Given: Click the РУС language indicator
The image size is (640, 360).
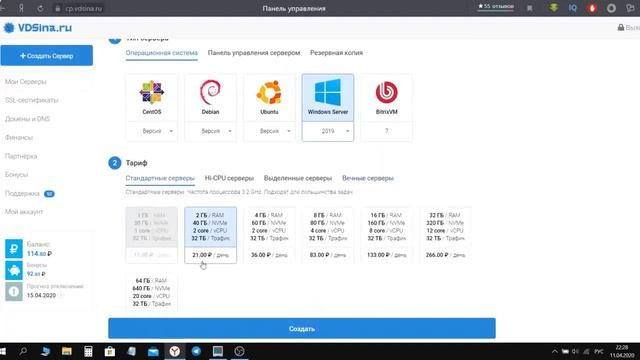Looking at the screenshot, I should click(599, 351).
